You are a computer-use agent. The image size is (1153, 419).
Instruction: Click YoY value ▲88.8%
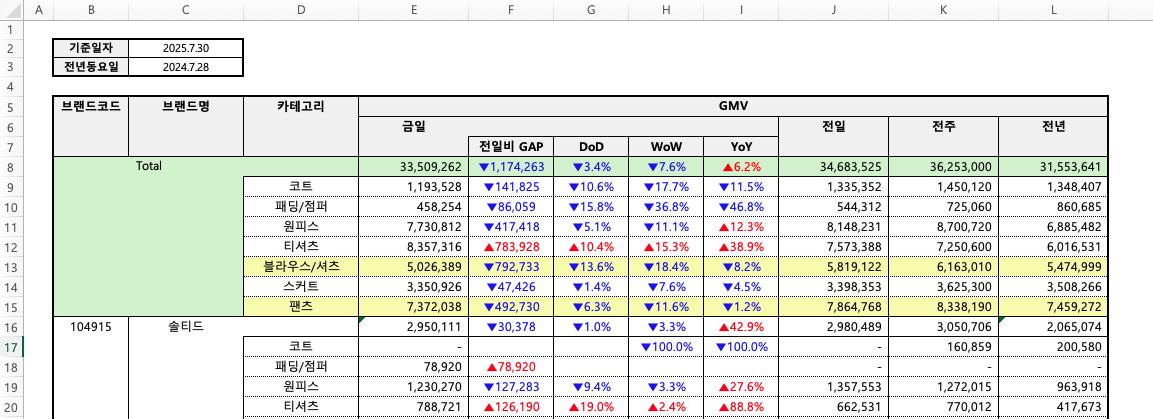click(740, 406)
